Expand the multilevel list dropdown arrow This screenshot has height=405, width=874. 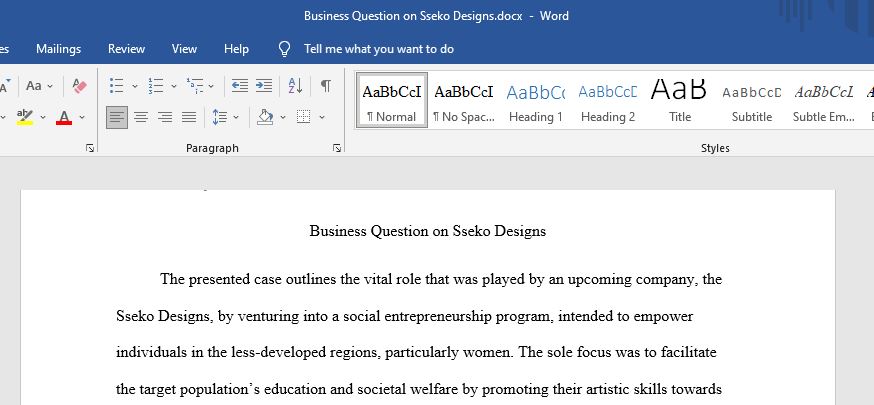211,86
